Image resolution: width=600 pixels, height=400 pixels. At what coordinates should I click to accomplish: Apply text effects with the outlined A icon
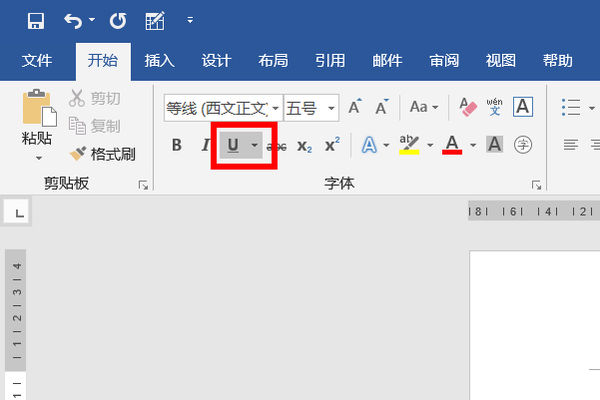(369, 145)
